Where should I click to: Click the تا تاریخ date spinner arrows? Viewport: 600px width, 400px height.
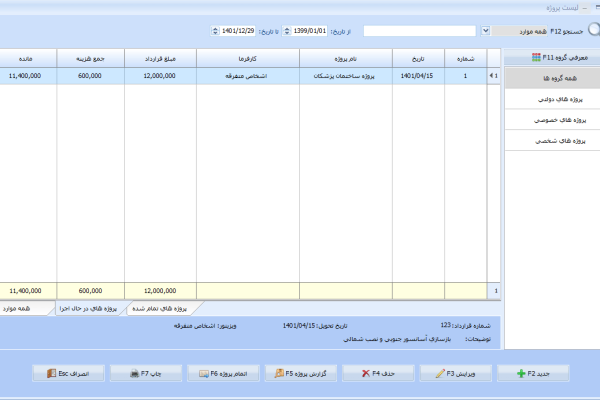click(215, 31)
